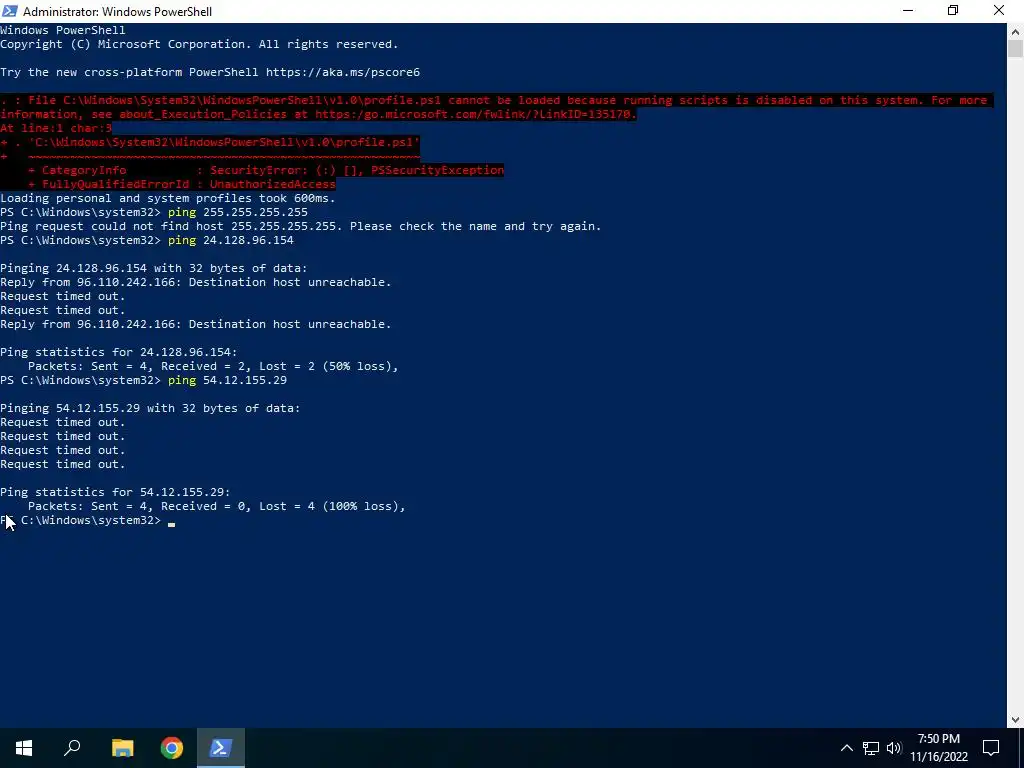Click "Ping statistics for 54.12.155.29:" line
1024x768 pixels.
116,492
